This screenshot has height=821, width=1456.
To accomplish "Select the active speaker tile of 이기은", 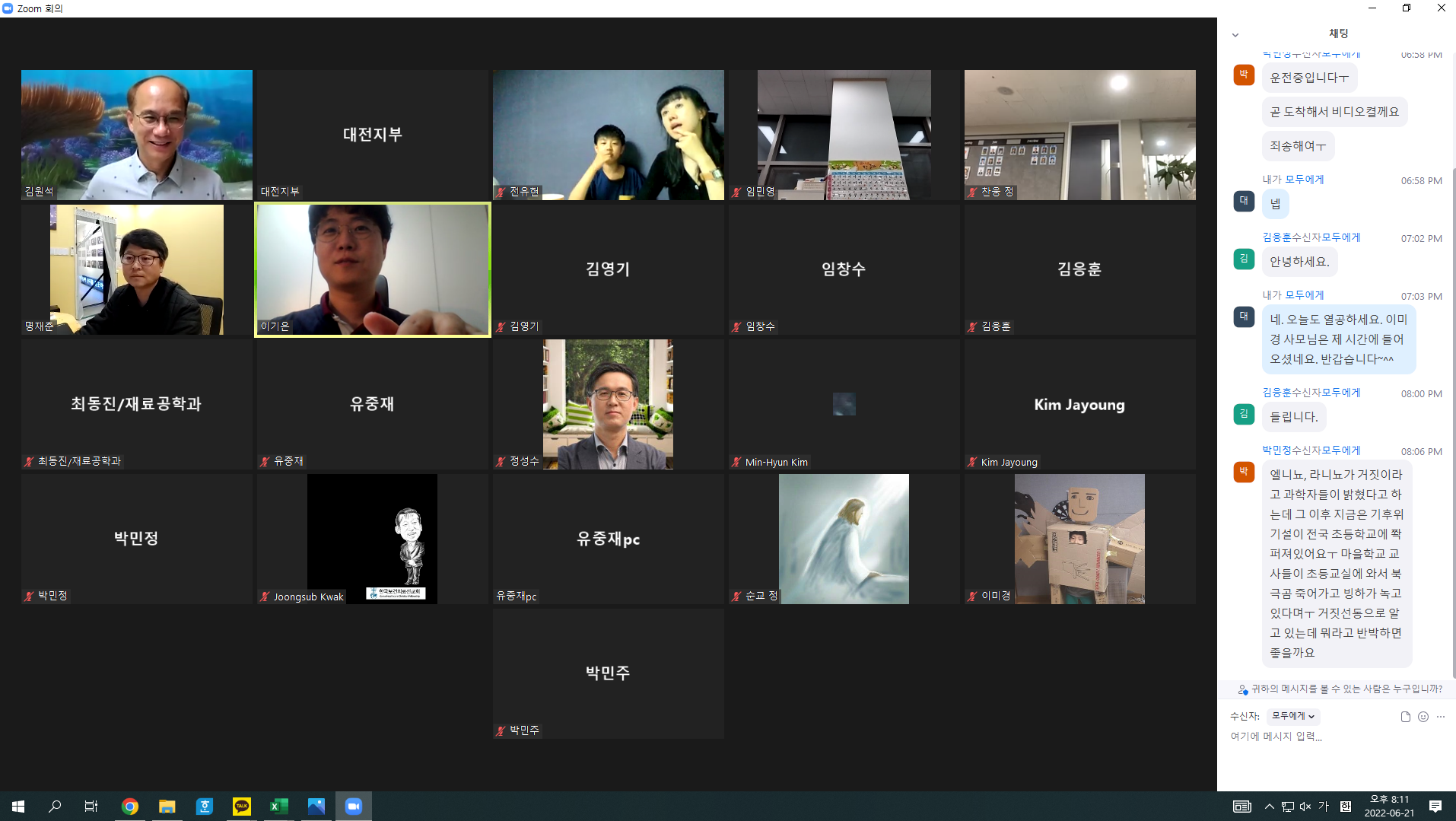I will pos(373,269).
